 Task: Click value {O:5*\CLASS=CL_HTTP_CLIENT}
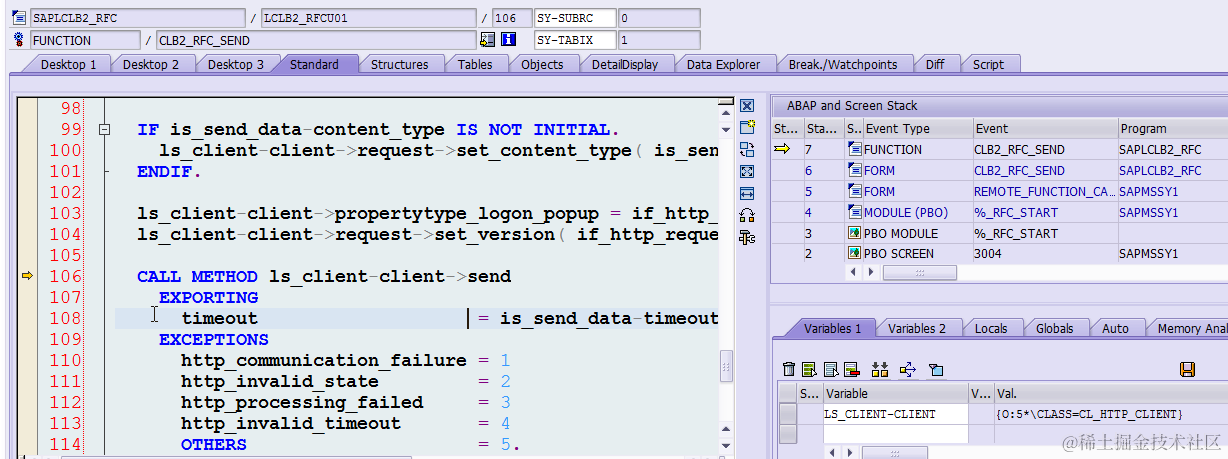1089,414
